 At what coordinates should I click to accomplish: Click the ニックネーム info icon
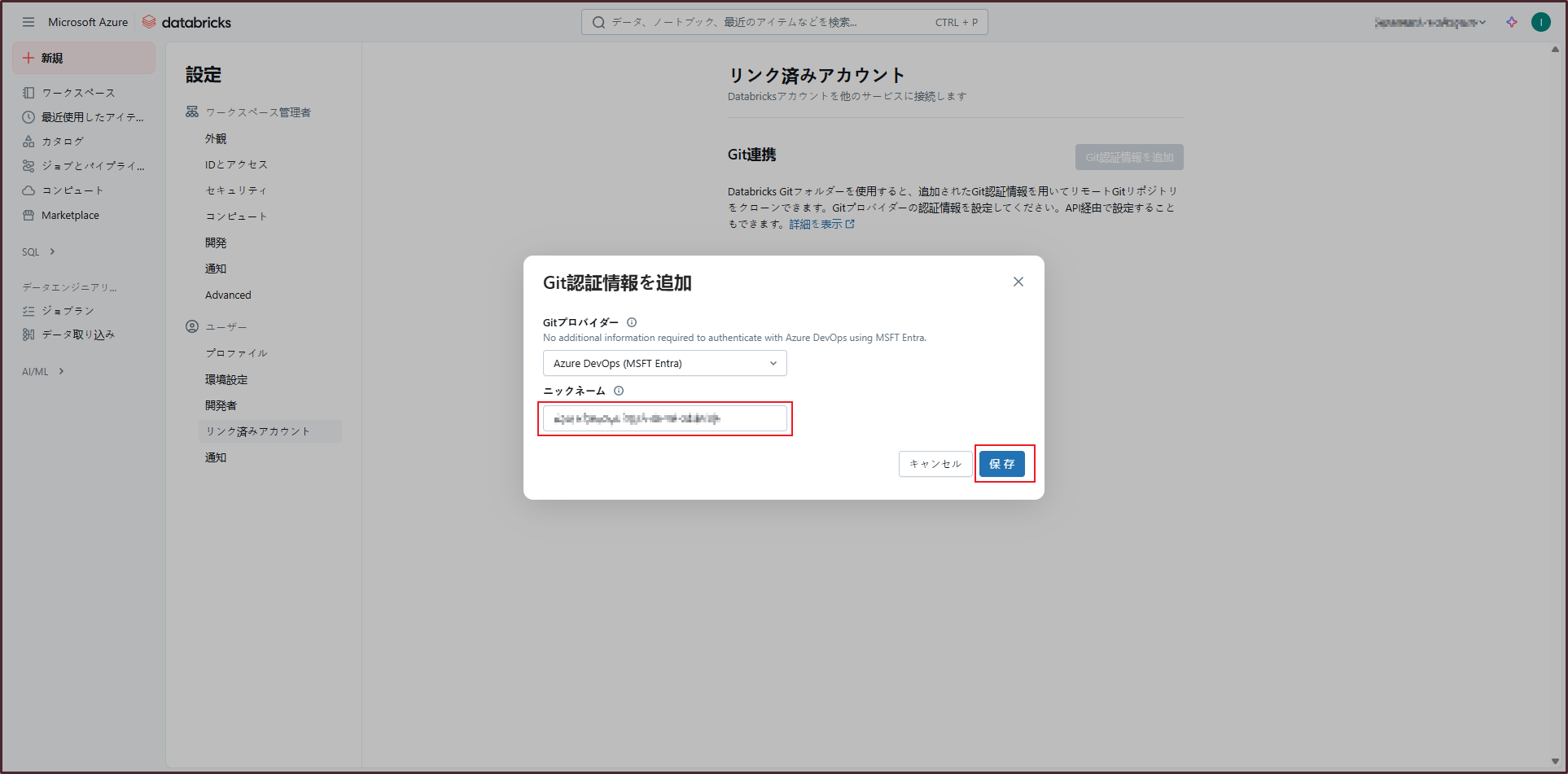[x=619, y=391]
